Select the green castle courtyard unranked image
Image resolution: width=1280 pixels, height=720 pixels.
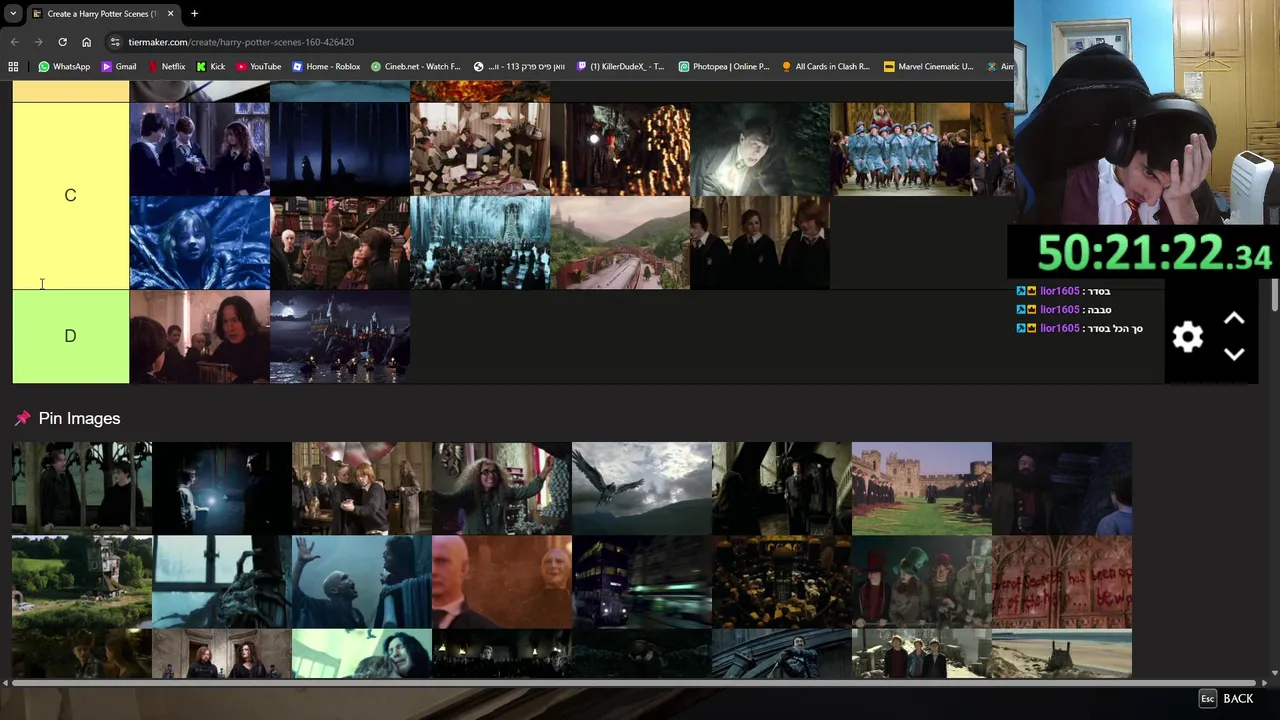[922, 488]
